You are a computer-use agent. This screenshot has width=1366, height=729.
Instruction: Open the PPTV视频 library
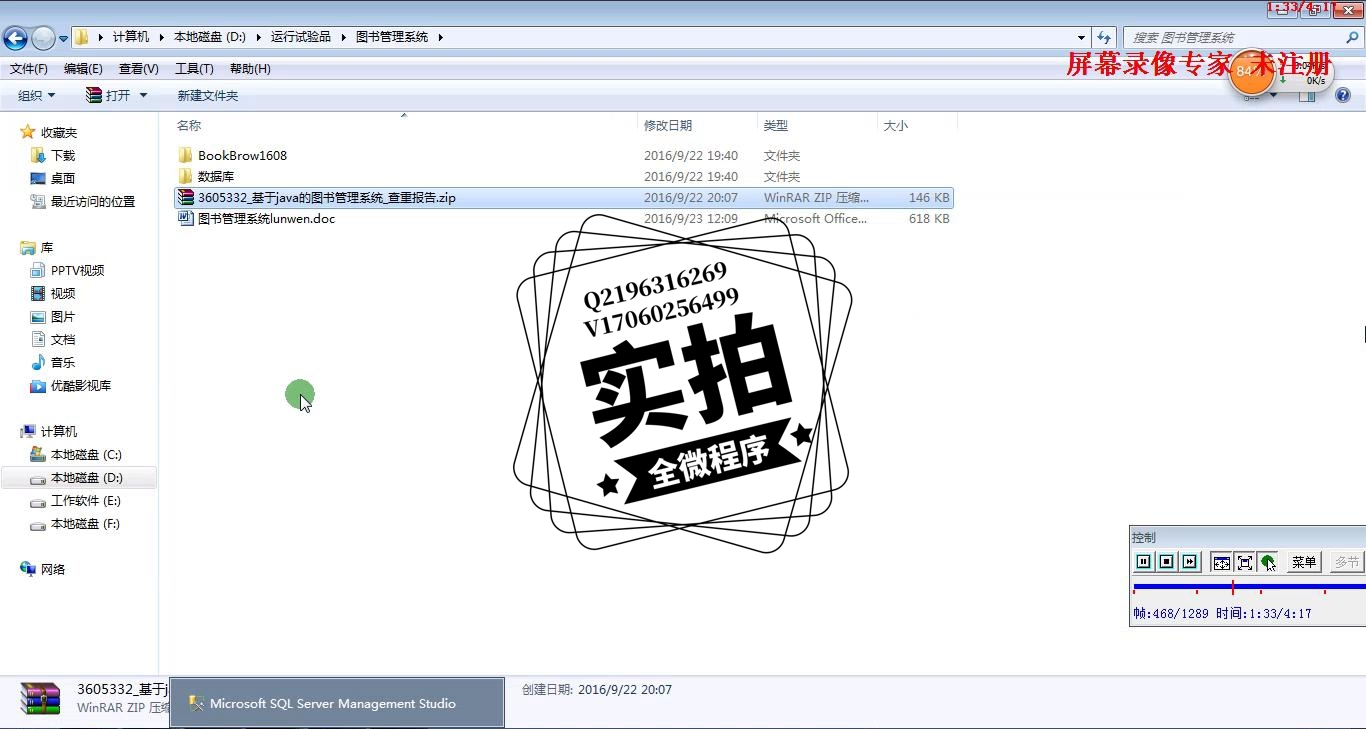click(x=78, y=270)
